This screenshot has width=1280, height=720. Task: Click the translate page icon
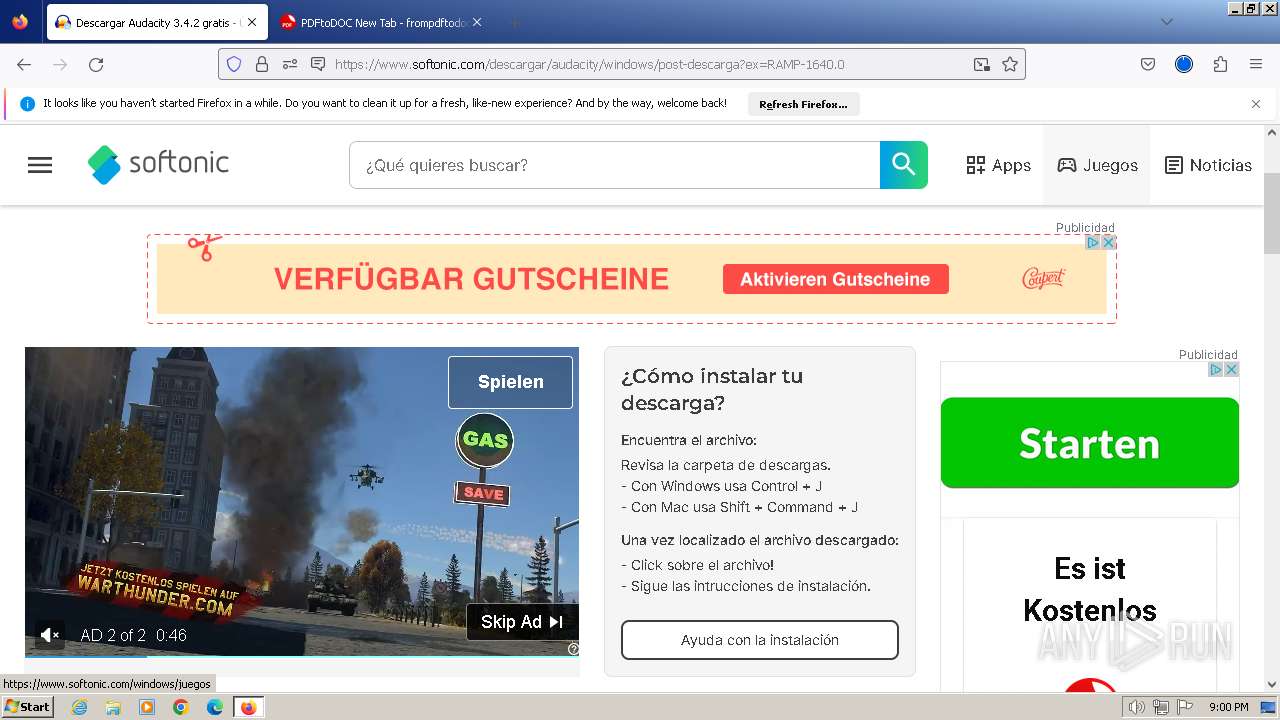tap(982, 64)
